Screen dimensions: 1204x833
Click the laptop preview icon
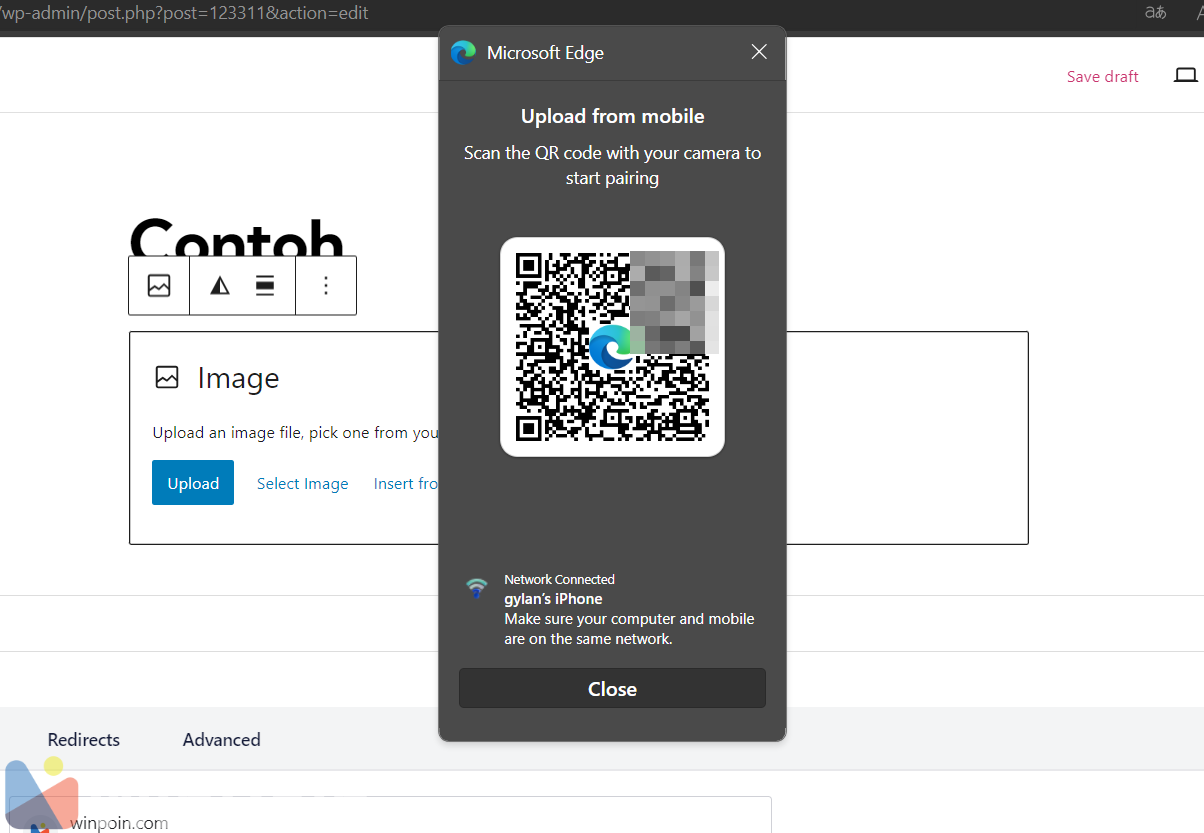[1185, 76]
